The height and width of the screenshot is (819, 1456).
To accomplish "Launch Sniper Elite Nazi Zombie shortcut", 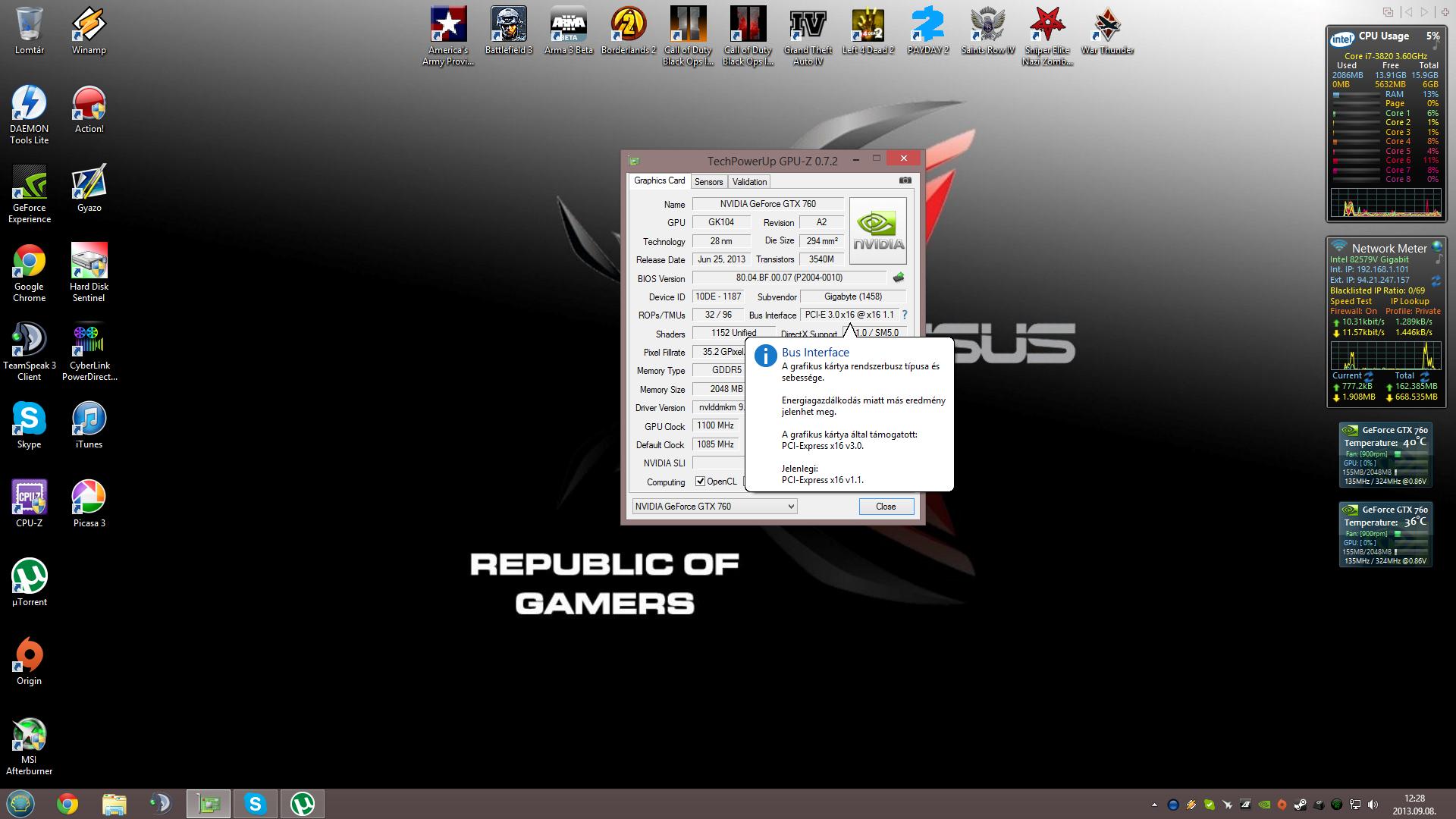I will point(1047,36).
